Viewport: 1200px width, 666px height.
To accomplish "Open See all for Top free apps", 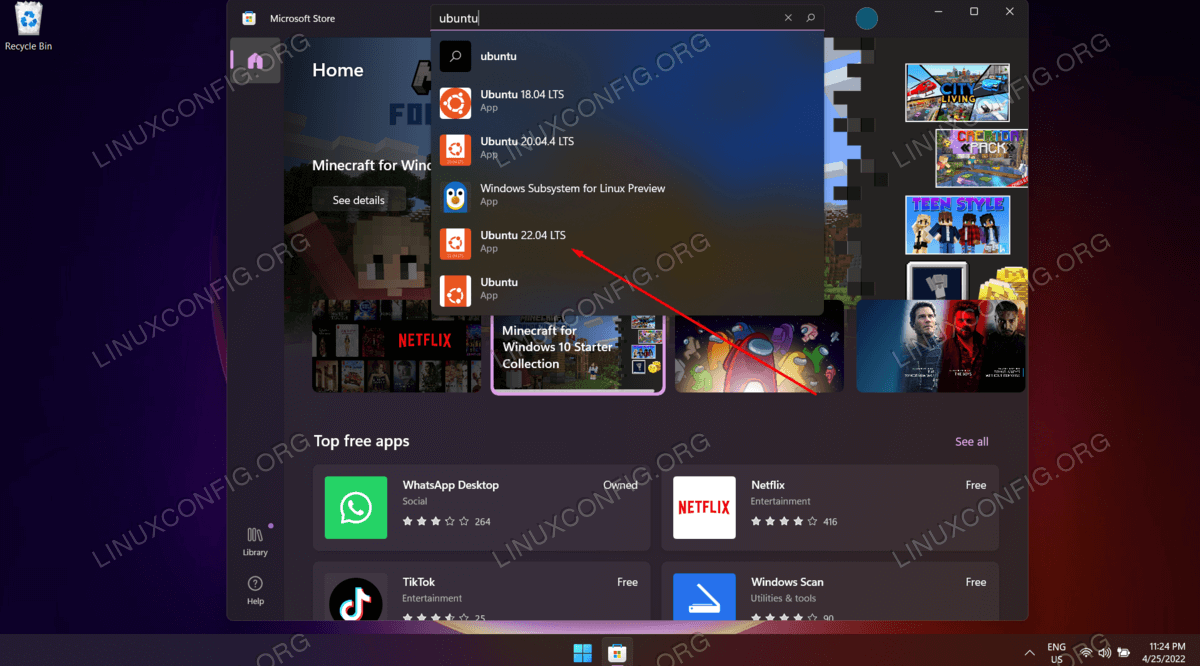I will [x=971, y=441].
